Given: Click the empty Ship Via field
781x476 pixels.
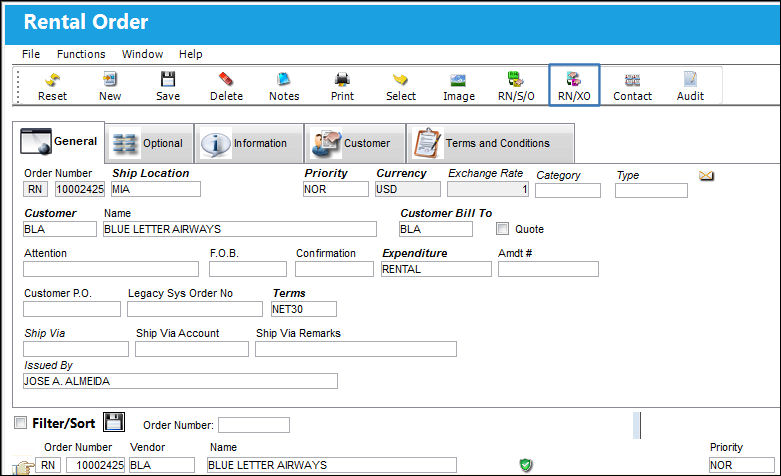Looking at the screenshot, I should tap(76, 349).
